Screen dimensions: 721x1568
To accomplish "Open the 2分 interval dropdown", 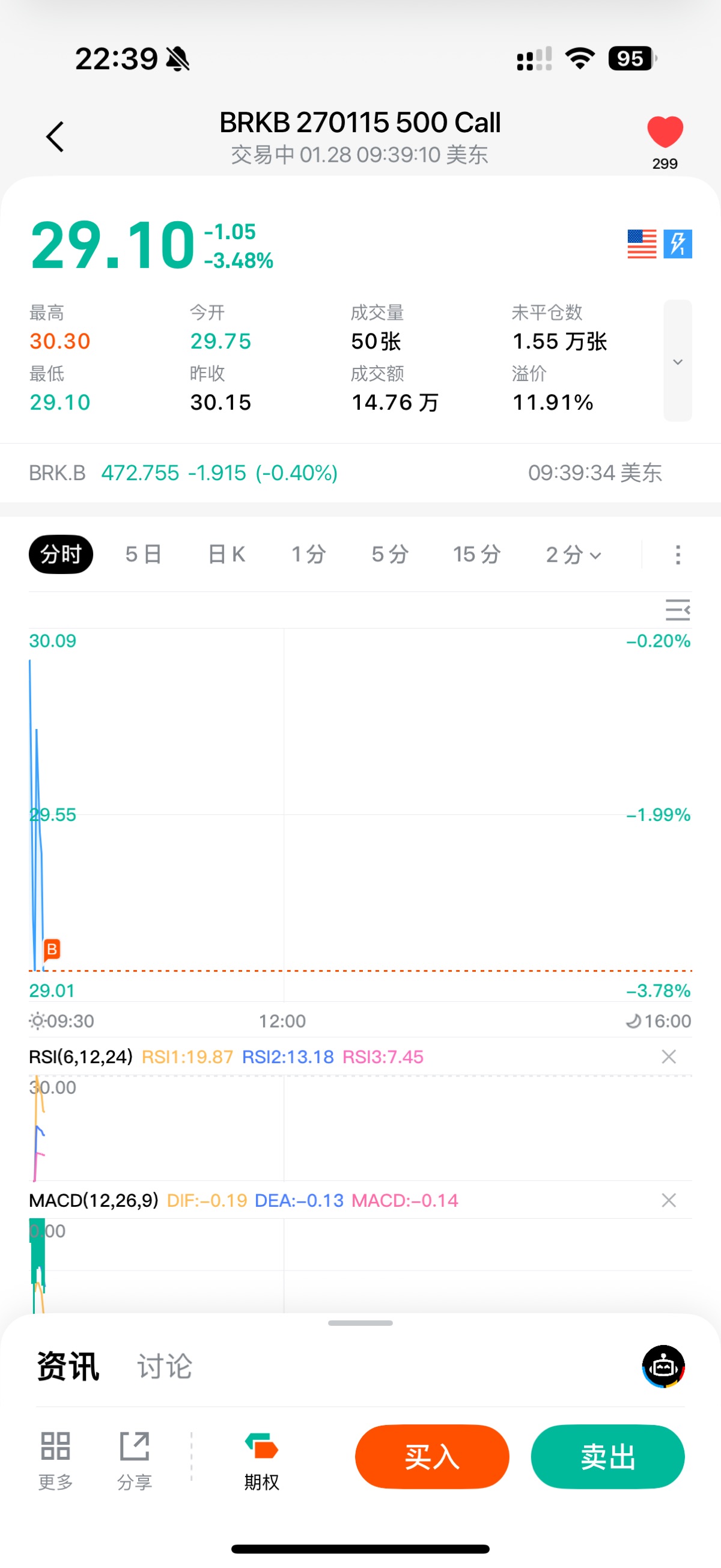I will pyautogui.click(x=573, y=555).
